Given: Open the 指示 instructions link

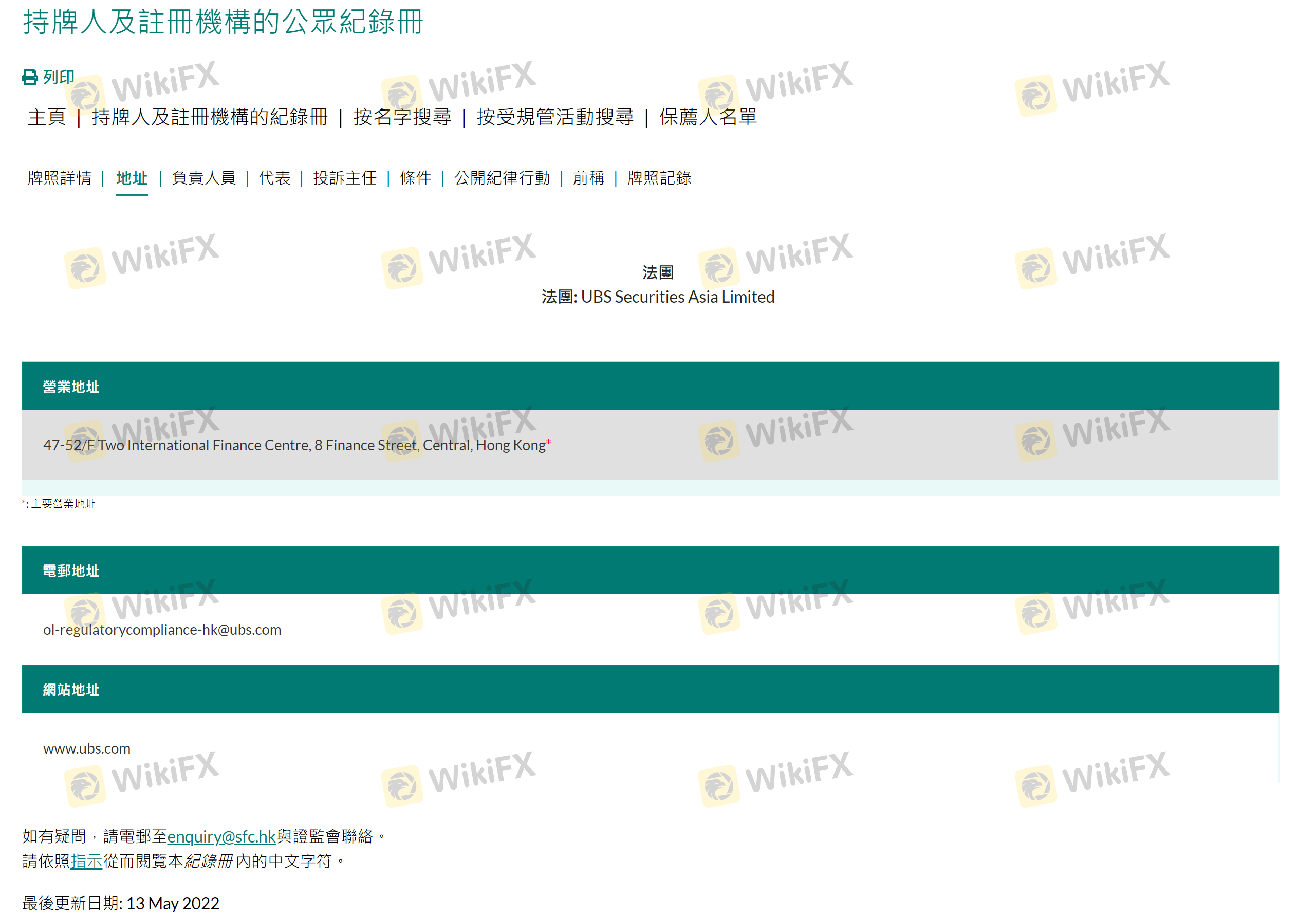Looking at the screenshot, I should [86, 861].
